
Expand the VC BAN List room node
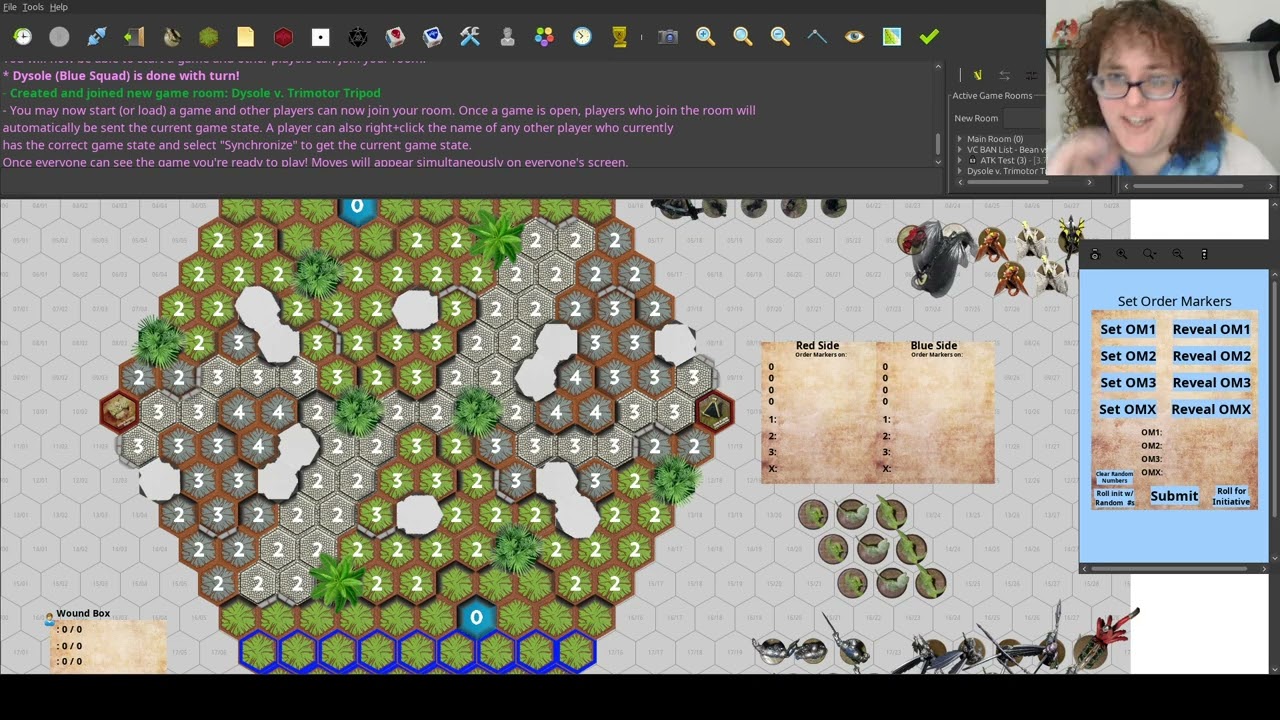959,150
